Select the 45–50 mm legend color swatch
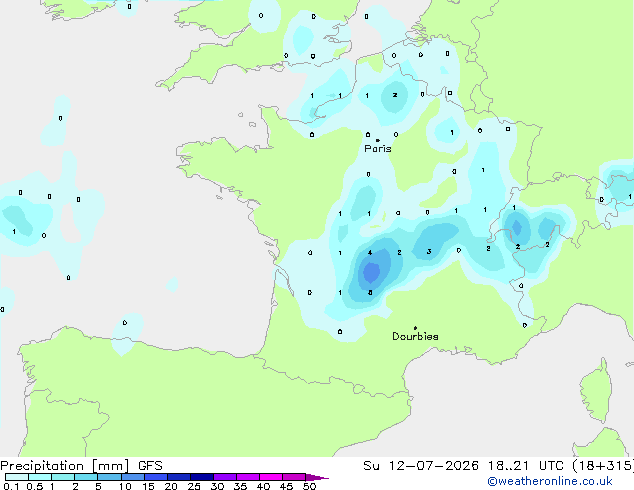The width and height of the screenshot is (634, 490). [294, 477]
